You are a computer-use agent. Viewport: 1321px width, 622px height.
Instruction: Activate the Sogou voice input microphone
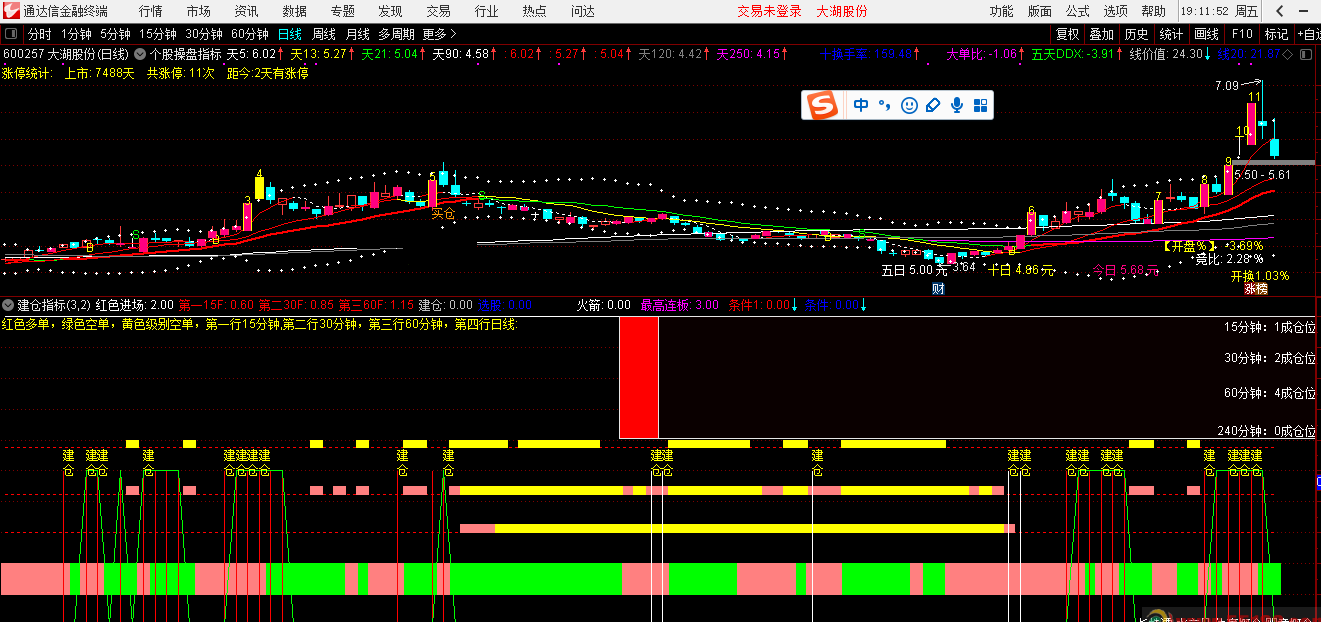coord(957,105)
